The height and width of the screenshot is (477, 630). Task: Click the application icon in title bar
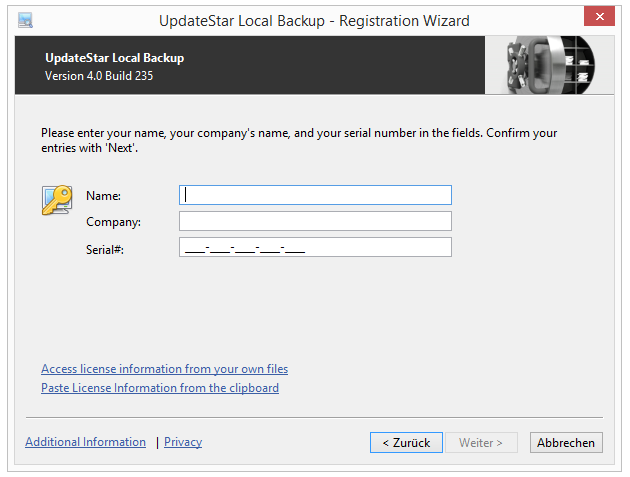(25, 20)
